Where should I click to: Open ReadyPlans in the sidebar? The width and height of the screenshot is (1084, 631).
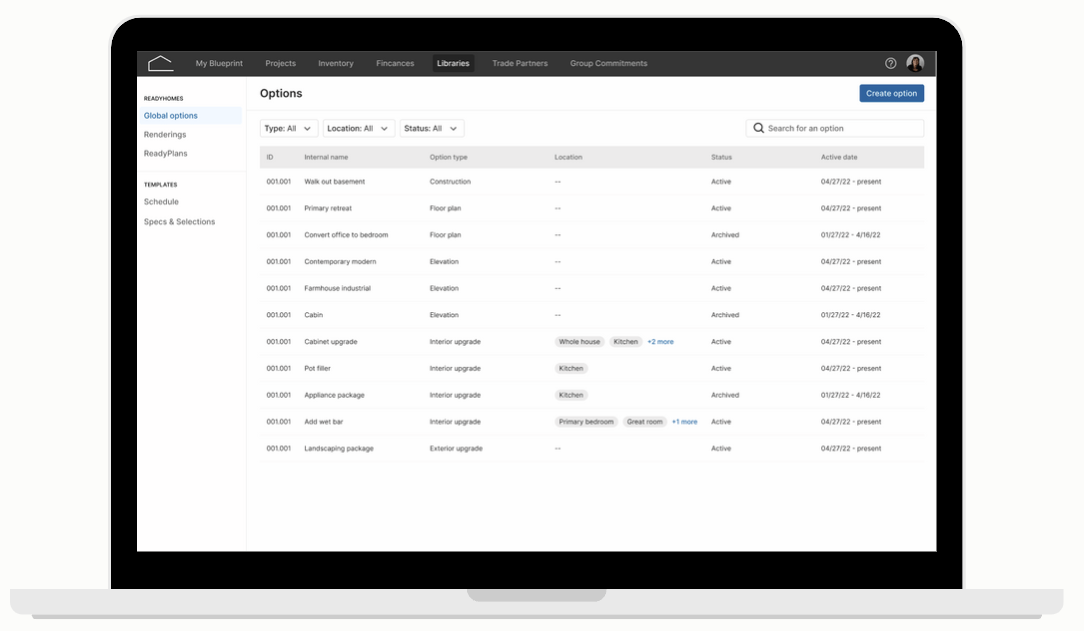tap(166, 153)
